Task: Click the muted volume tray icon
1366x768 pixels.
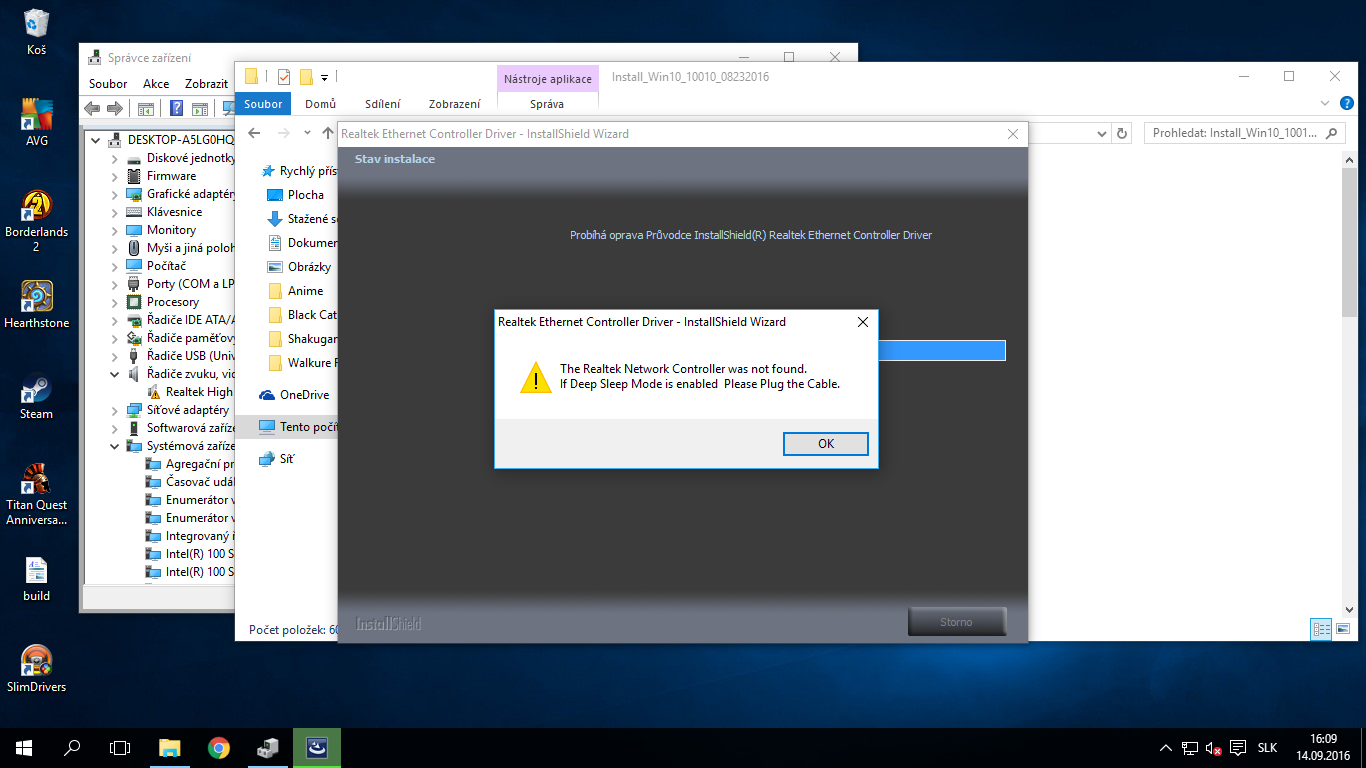Action: pyautogui.click(x=1214, y=748)
